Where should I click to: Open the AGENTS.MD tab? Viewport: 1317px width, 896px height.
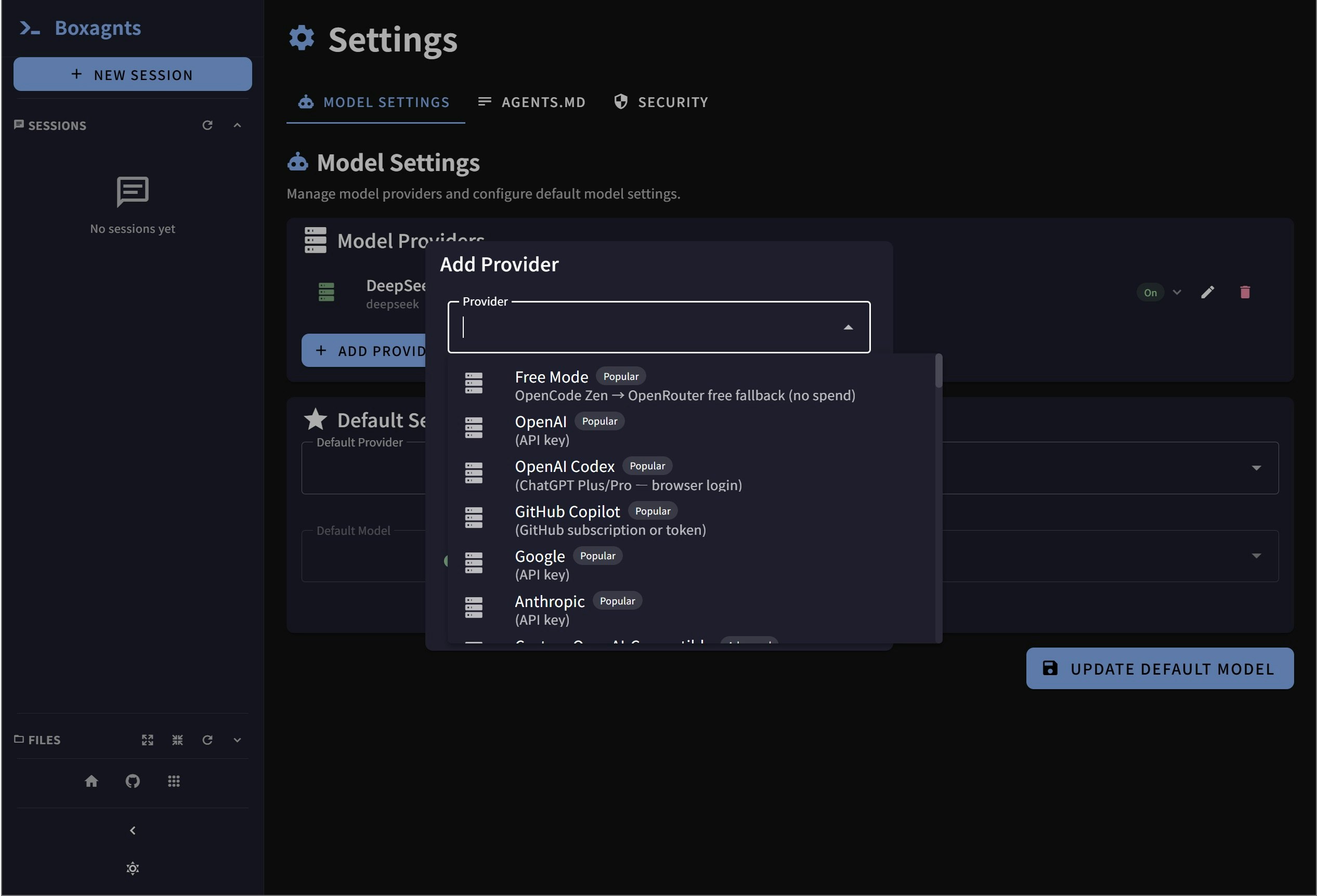coord(531,102)
